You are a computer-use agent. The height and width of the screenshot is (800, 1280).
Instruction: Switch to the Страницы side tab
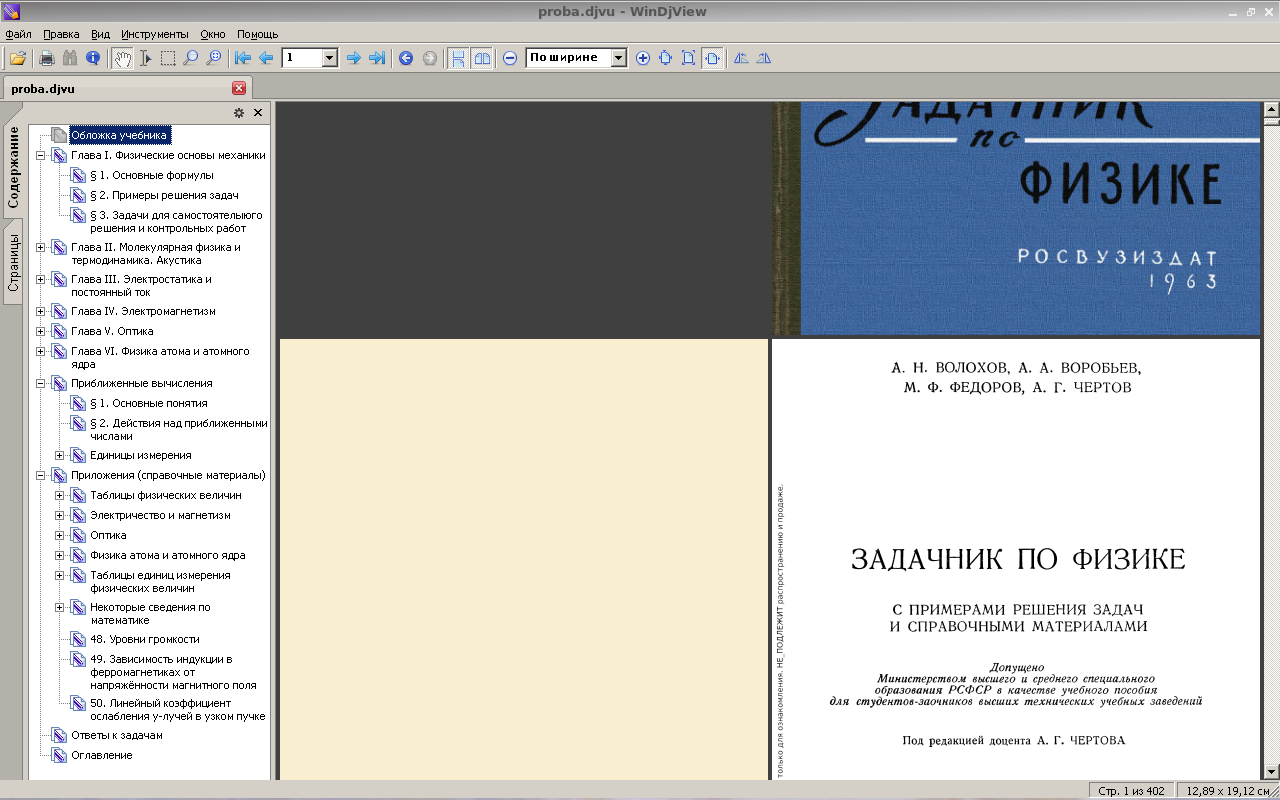[x=13, y=263]
